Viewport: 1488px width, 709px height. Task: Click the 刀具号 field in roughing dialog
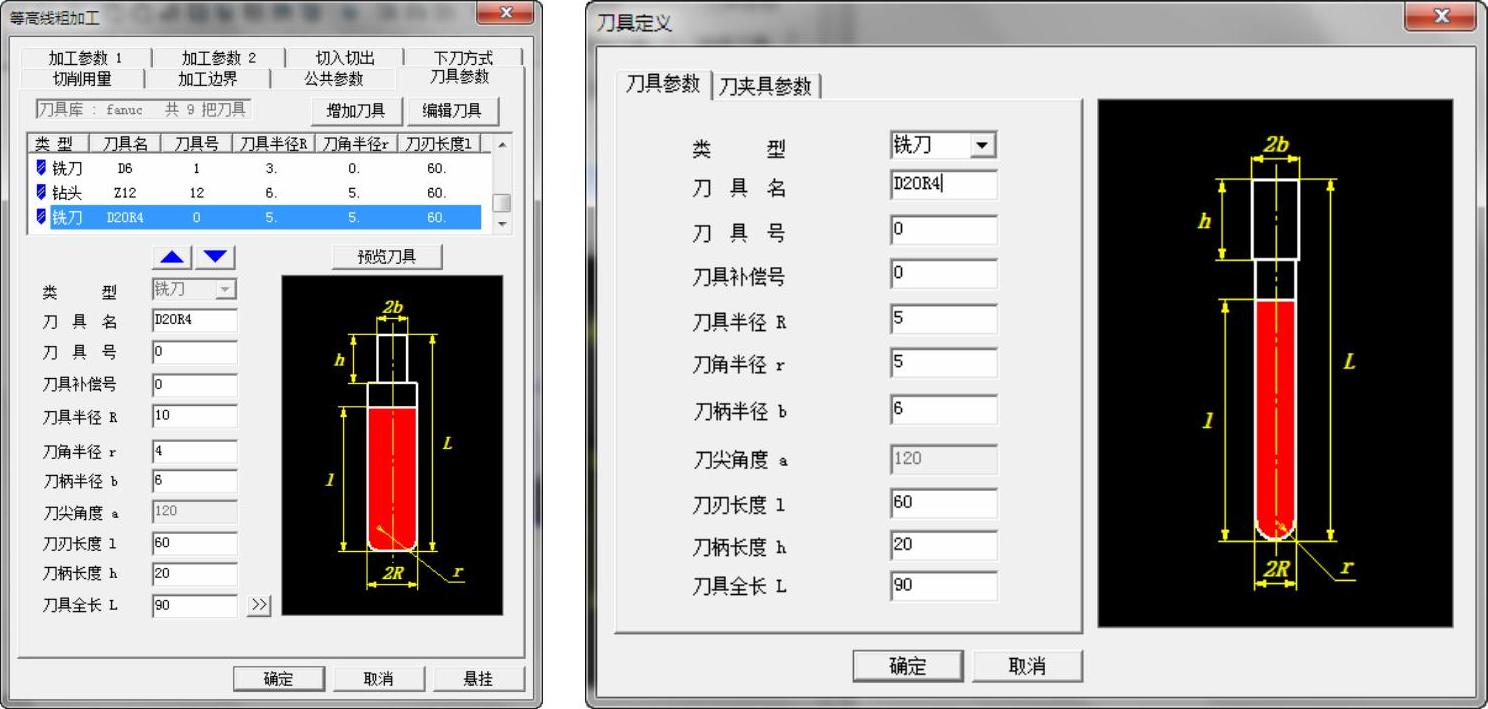194,353
